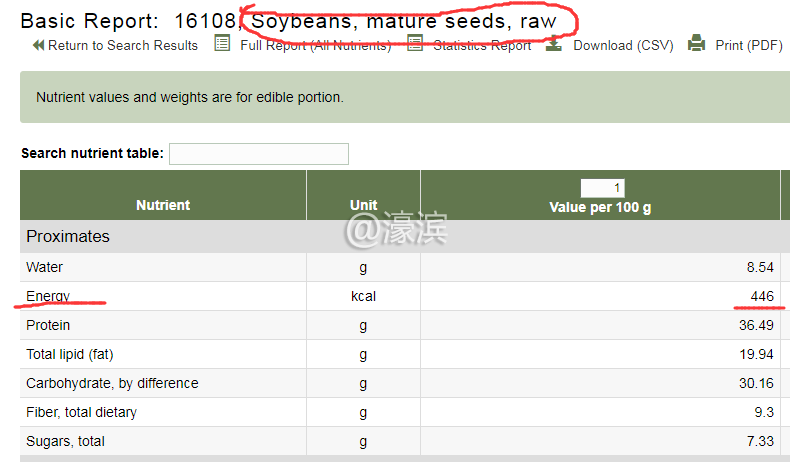Select the Download (CSV) link text
This screenshot has height=462, width=790.
point(623,45)
